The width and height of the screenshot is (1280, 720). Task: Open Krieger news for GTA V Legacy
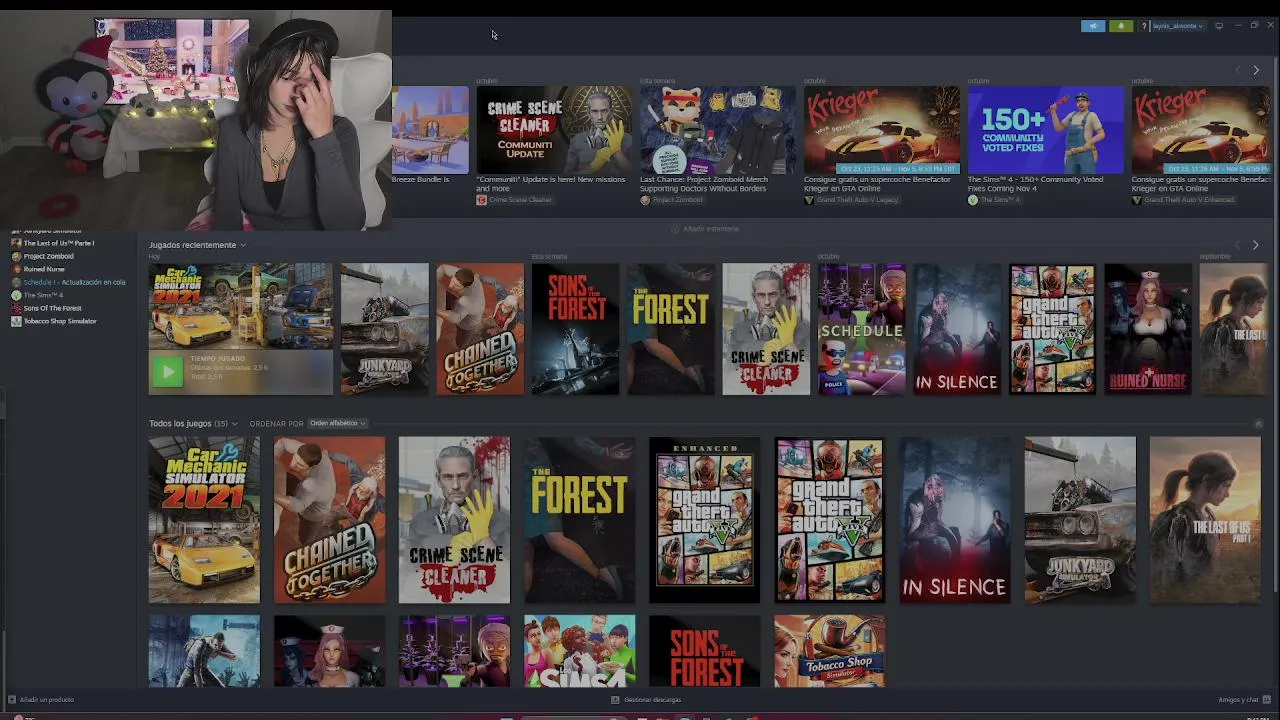pos(882,130)
